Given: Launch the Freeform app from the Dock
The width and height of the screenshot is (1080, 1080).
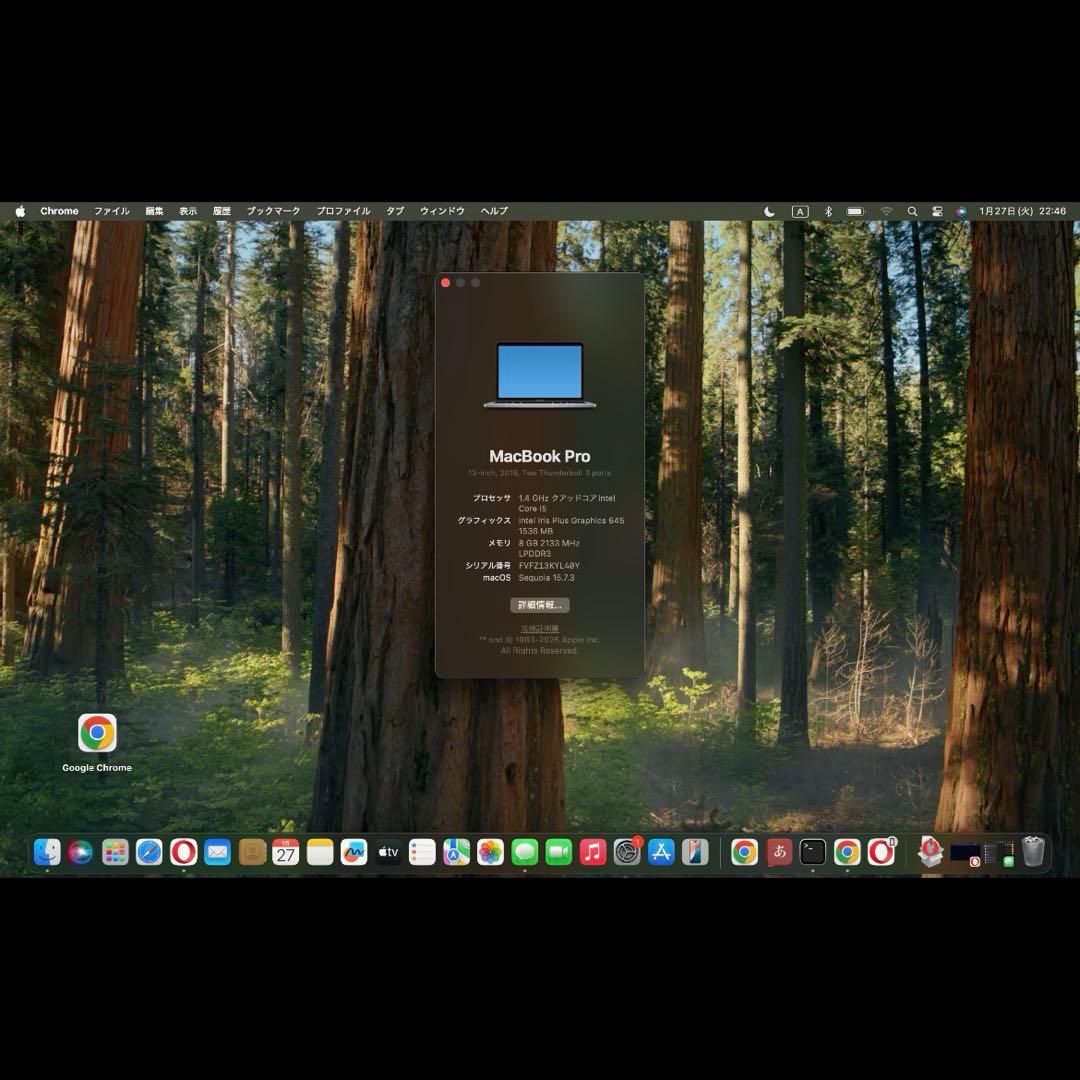Looking at the screenshot, I should click(x=352, y=852).
